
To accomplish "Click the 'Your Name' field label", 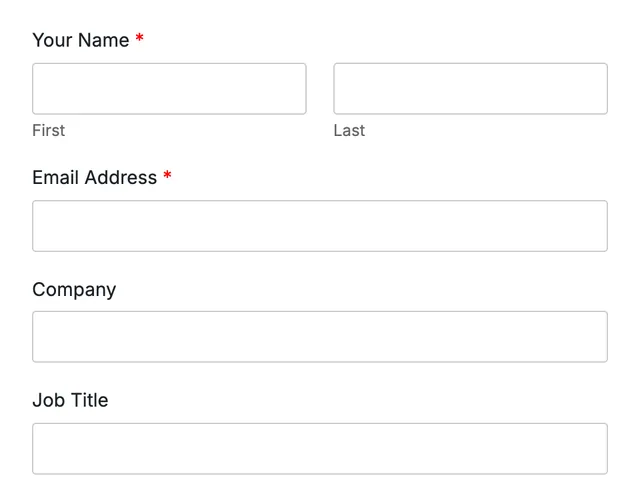I will click(81, 40).
